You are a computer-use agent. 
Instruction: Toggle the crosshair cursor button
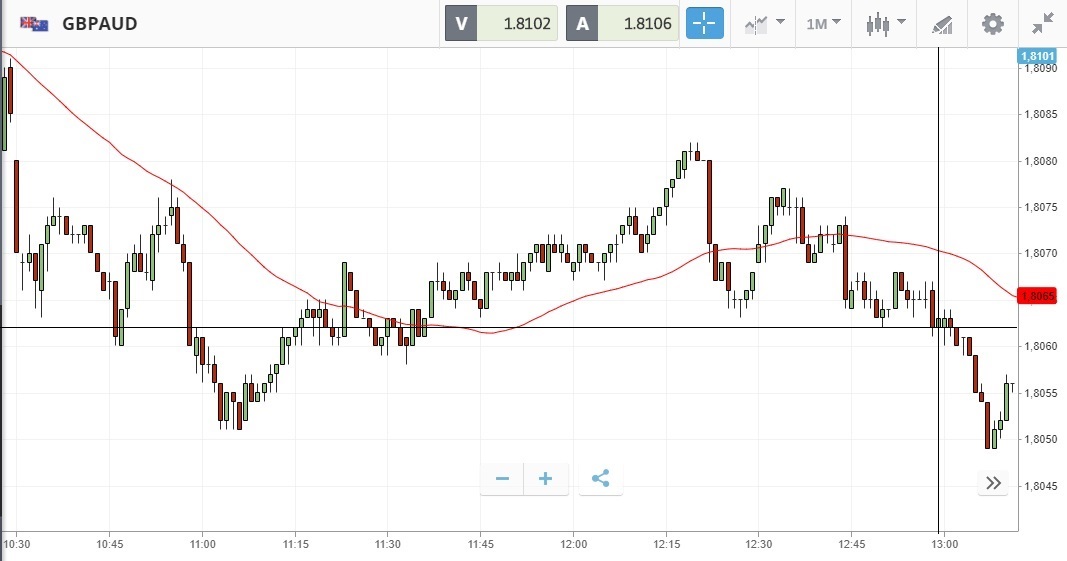(x=704, y=23)
